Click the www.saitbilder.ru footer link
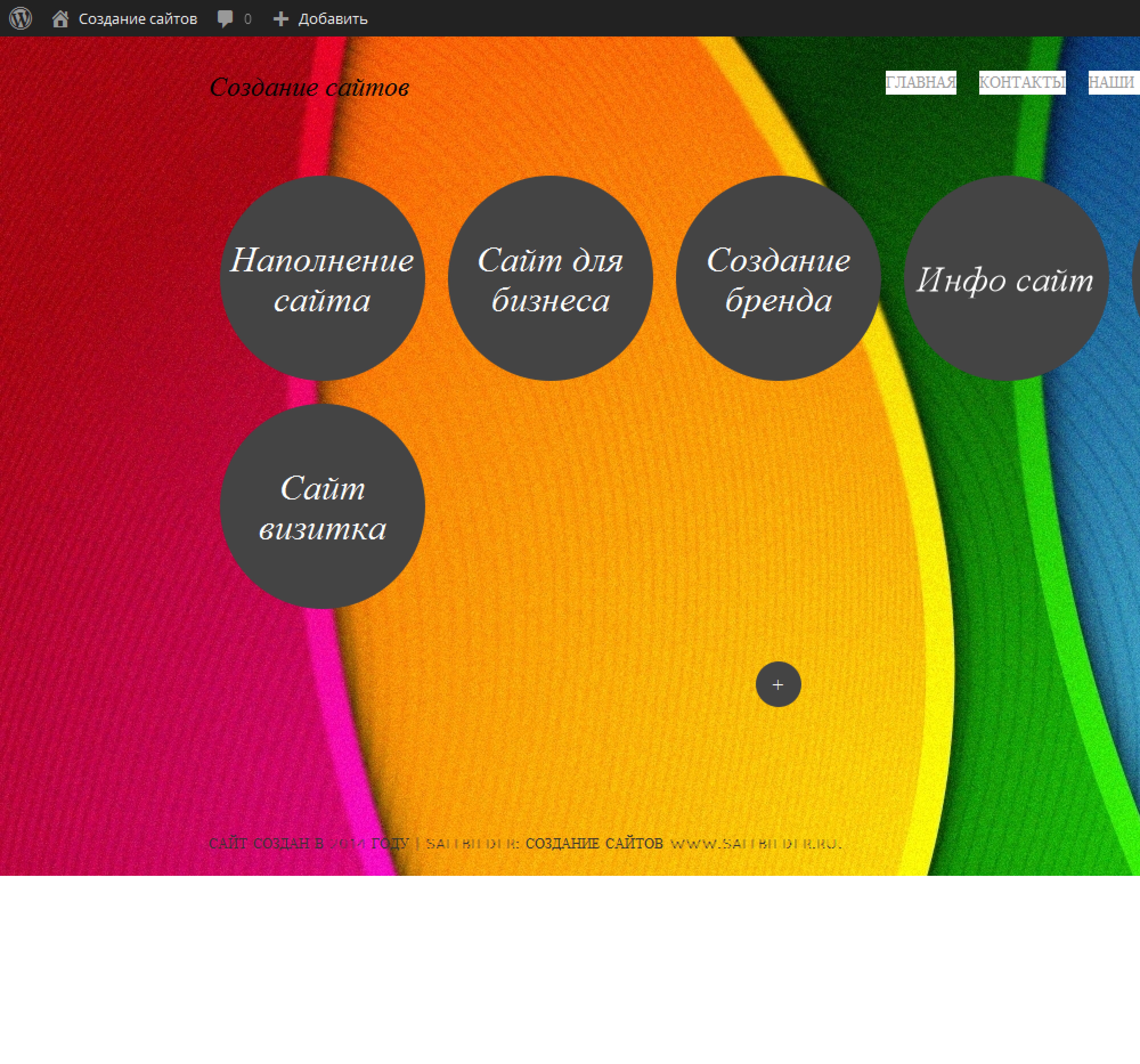Screen dimensions: 1140x1064 755,843
